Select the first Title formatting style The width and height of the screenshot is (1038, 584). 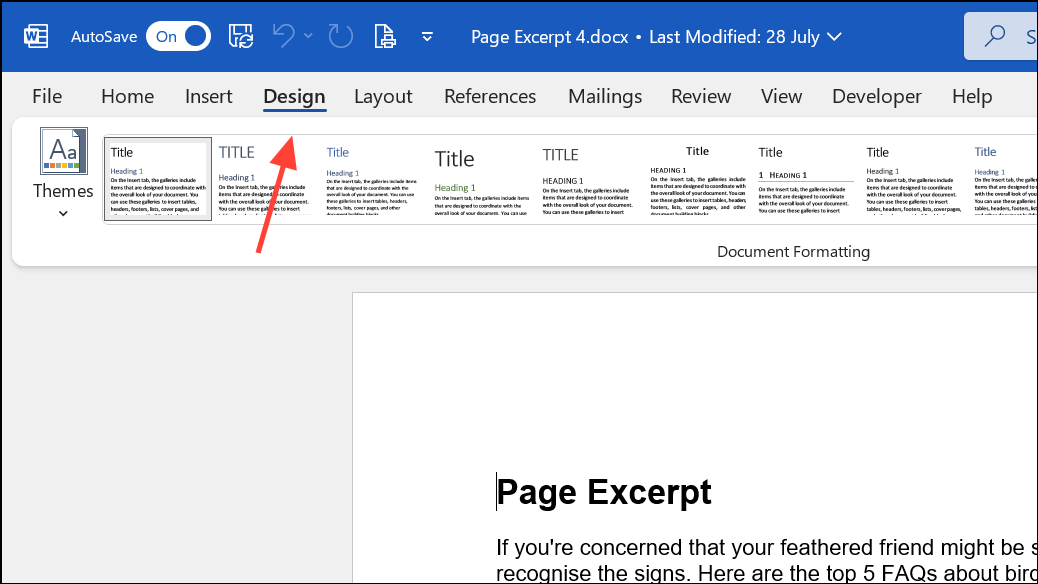[157, 179]
